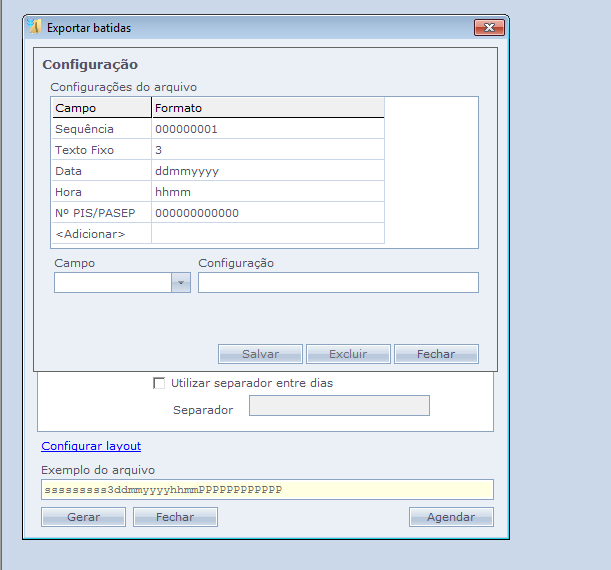This screenshot has height=570, width=611.
Task: Click the Exportar batidas title bar icon
Action: (x=34, y=27)
